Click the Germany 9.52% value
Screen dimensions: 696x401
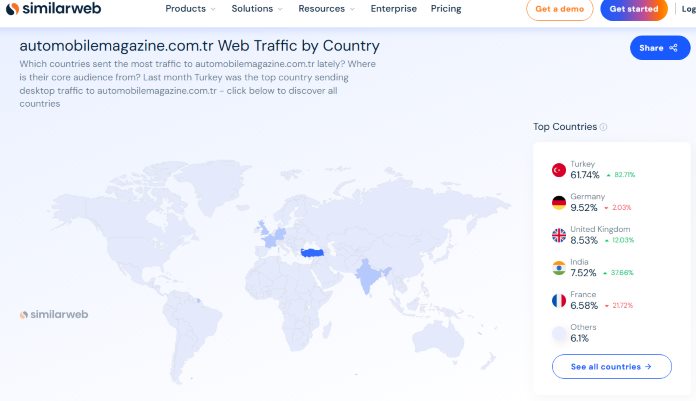pyautogui.click(x=584, y=208)
